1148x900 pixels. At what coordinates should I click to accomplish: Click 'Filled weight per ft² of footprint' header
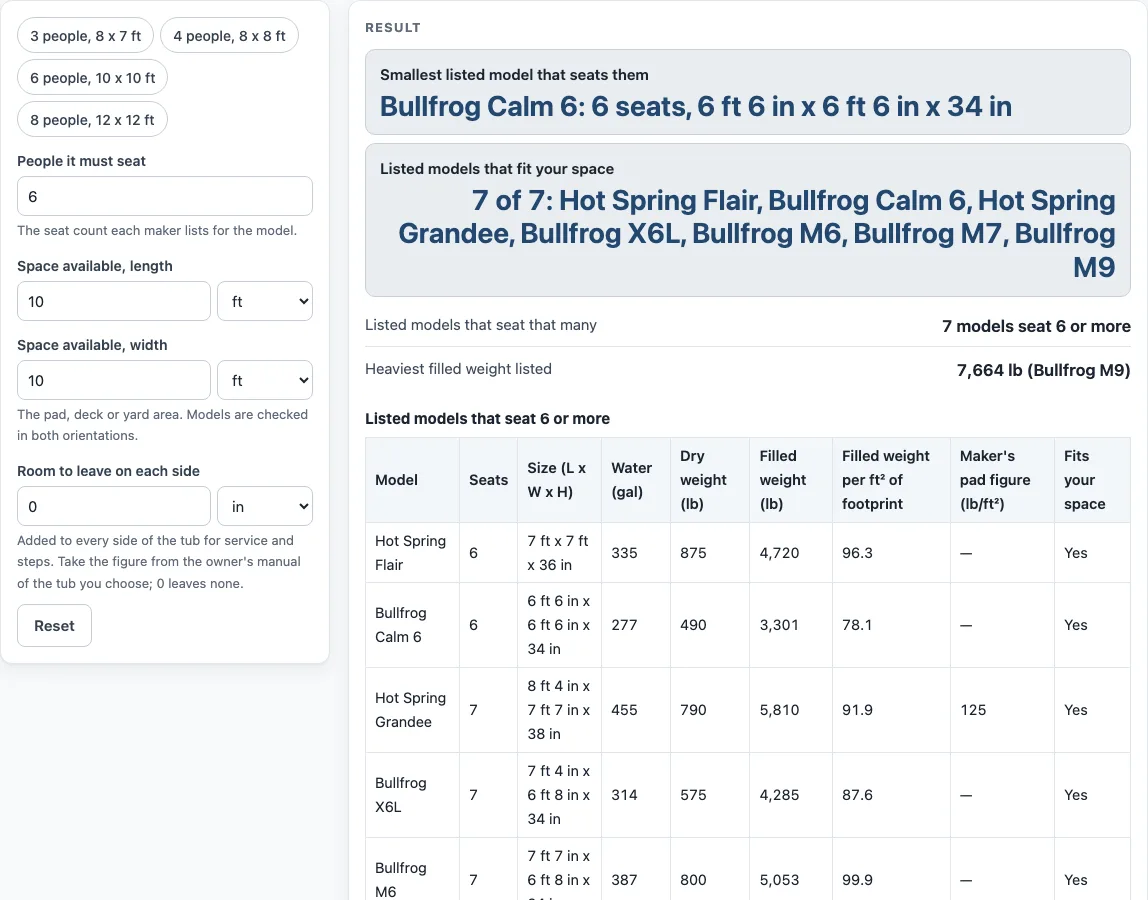point(891,480)
